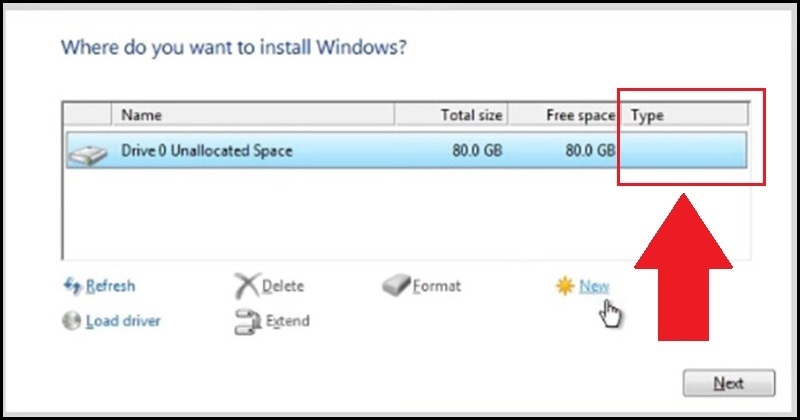Select Drive 0 Unallocated Space row
This screenshot has width=800, height=420.
pyautogui.click(x=300, y=151)
